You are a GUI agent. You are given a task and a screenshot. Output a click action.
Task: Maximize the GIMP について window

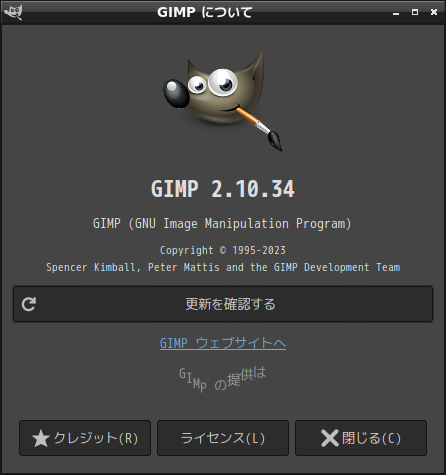(415, 12)
